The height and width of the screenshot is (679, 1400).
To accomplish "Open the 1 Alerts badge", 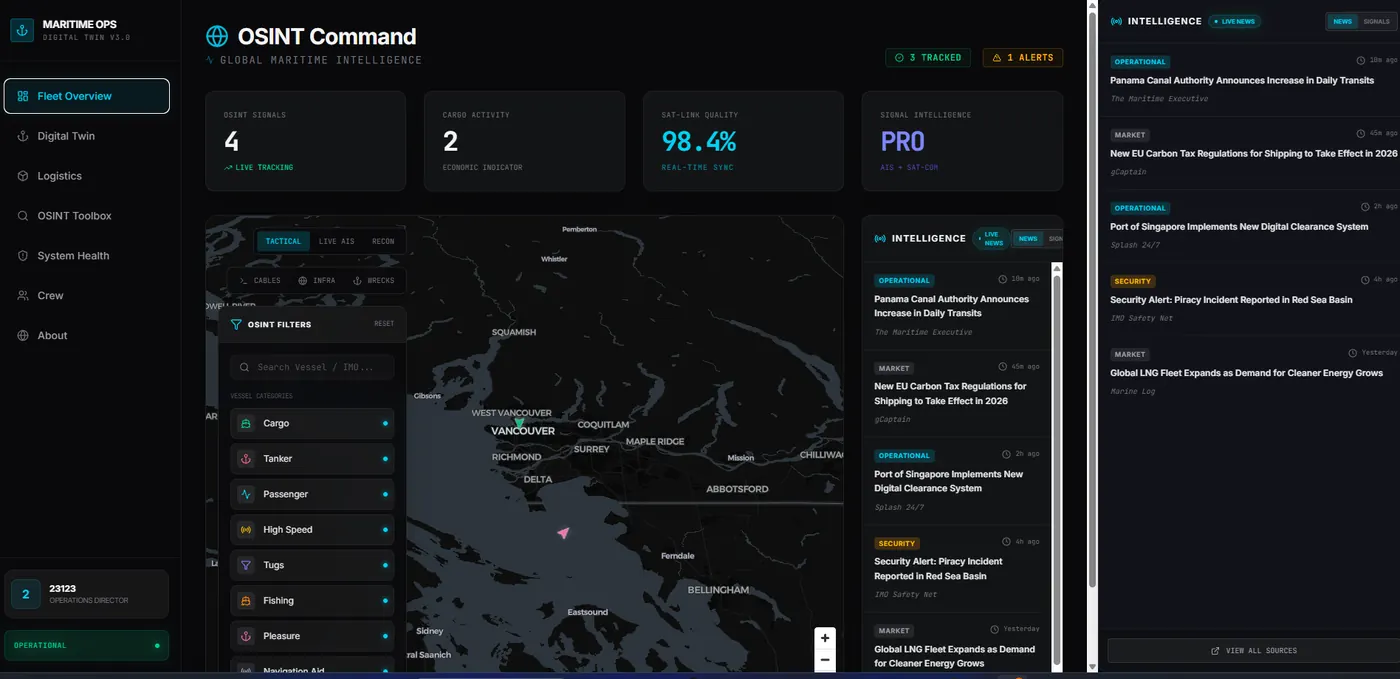I will tap(1023, 58).
